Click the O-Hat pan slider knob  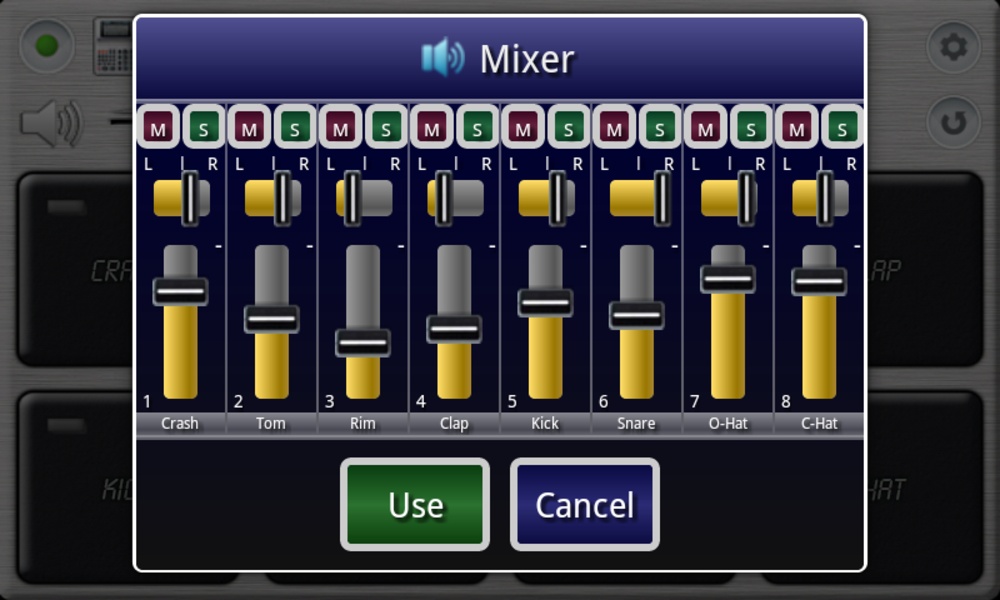pos(746,198)
